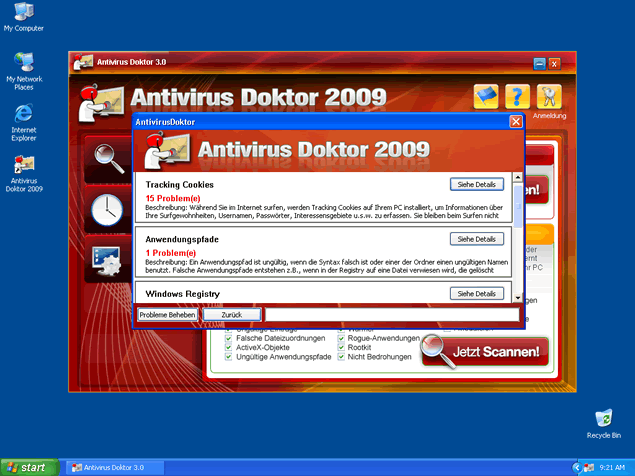Click the blue book icon in header
Image resolution: width=635 pixels, height=476 pixels.
[x=485, y=96]
